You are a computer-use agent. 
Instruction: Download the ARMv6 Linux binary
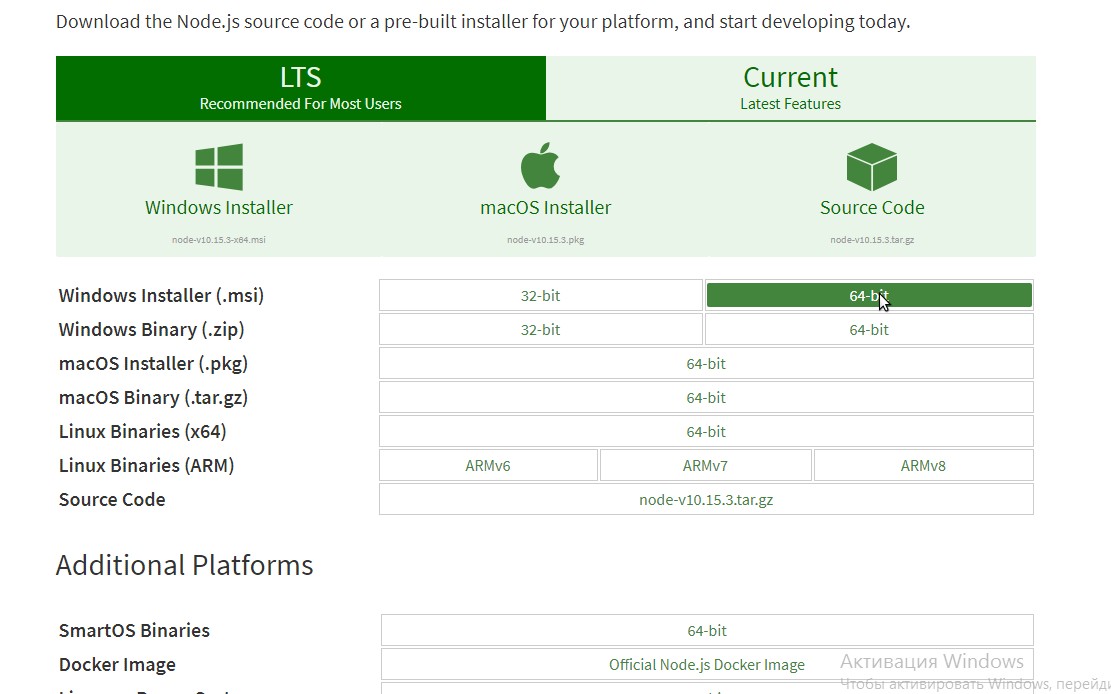click(x=488, y=466)
